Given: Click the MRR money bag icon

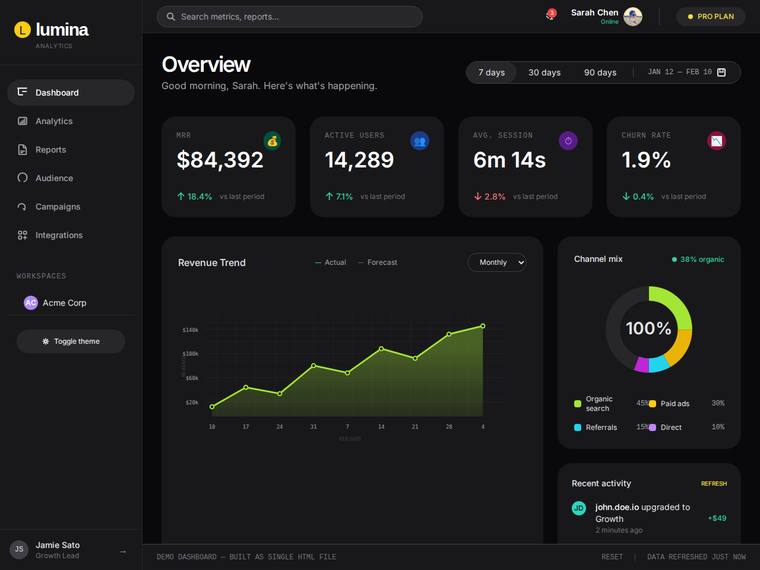Looking at the screenshot, I should (272, 141).
